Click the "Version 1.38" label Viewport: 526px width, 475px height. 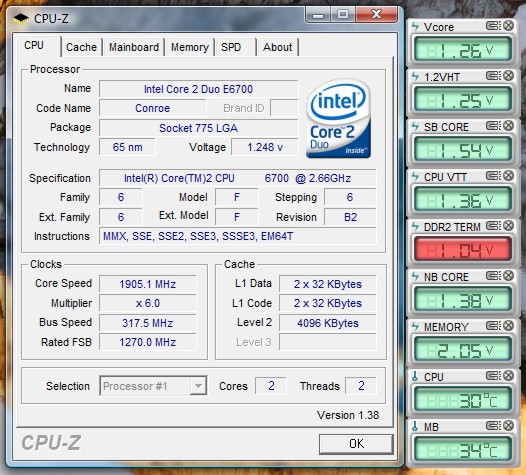[348, 415]
